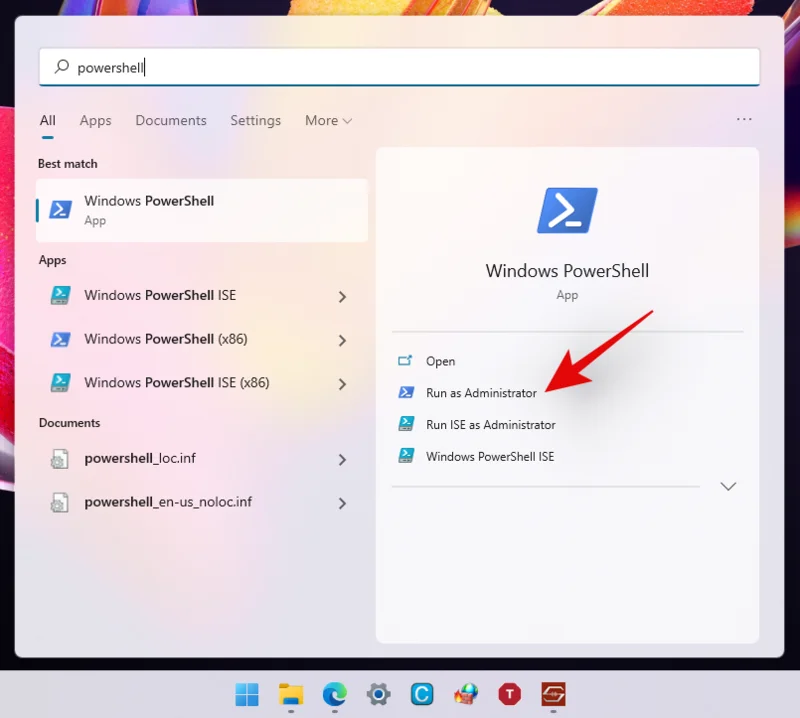Click the Windows PowerShell title in preview pane
Viewport: 800px width, 718px height.
point(567,271)
